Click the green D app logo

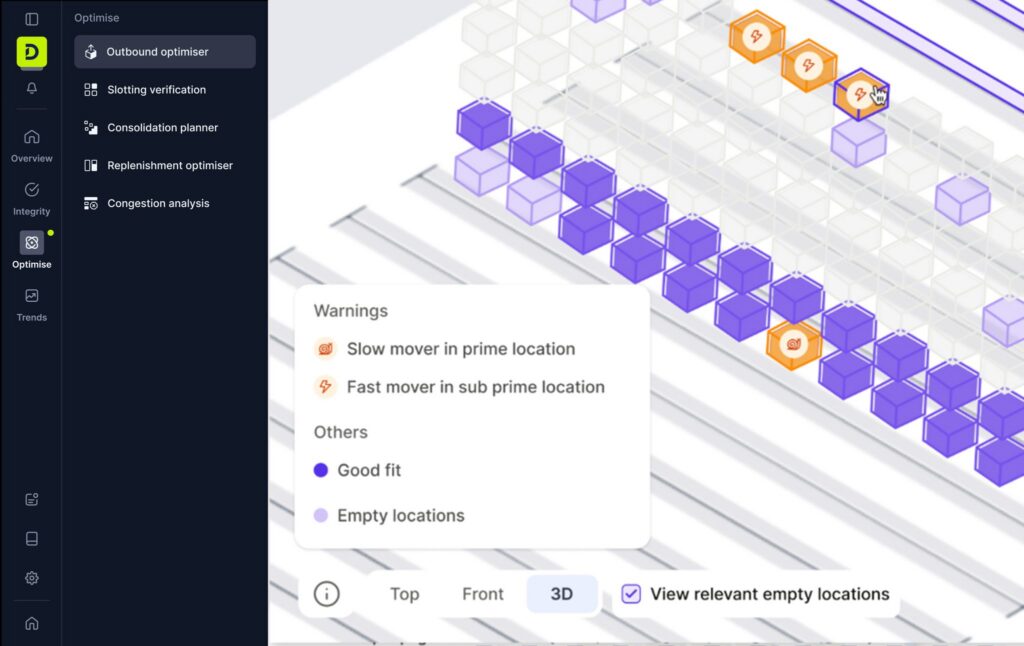coord(31,52)
